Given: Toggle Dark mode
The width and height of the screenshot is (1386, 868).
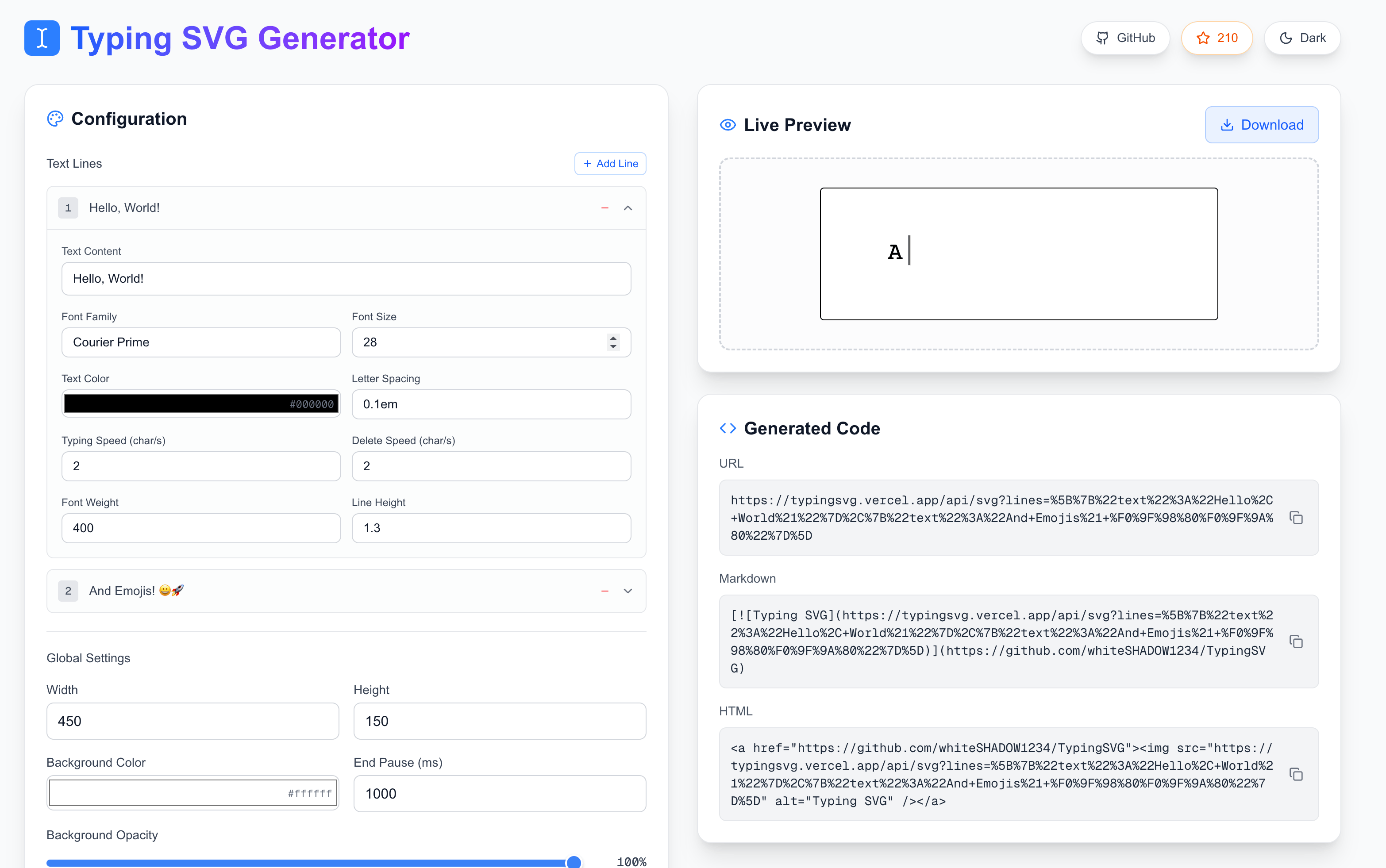Looking at the screenshot, I should pyautogui.click(x=1301, y=38).
